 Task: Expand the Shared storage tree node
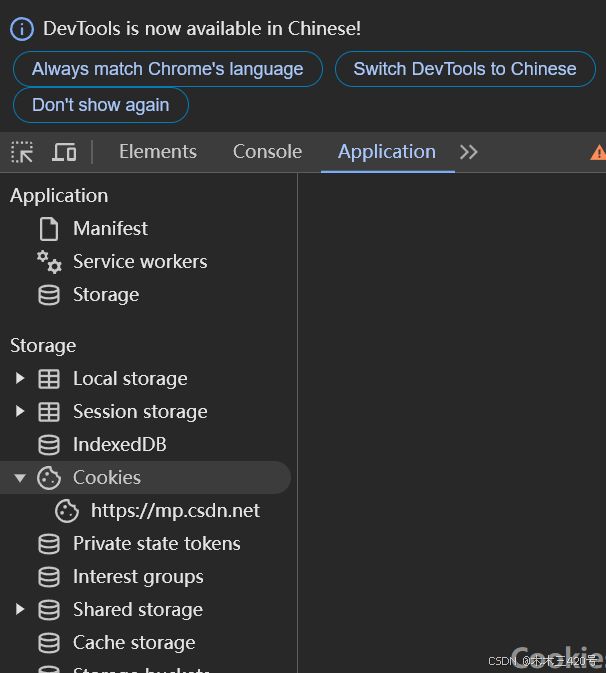[x=20, y=609]
